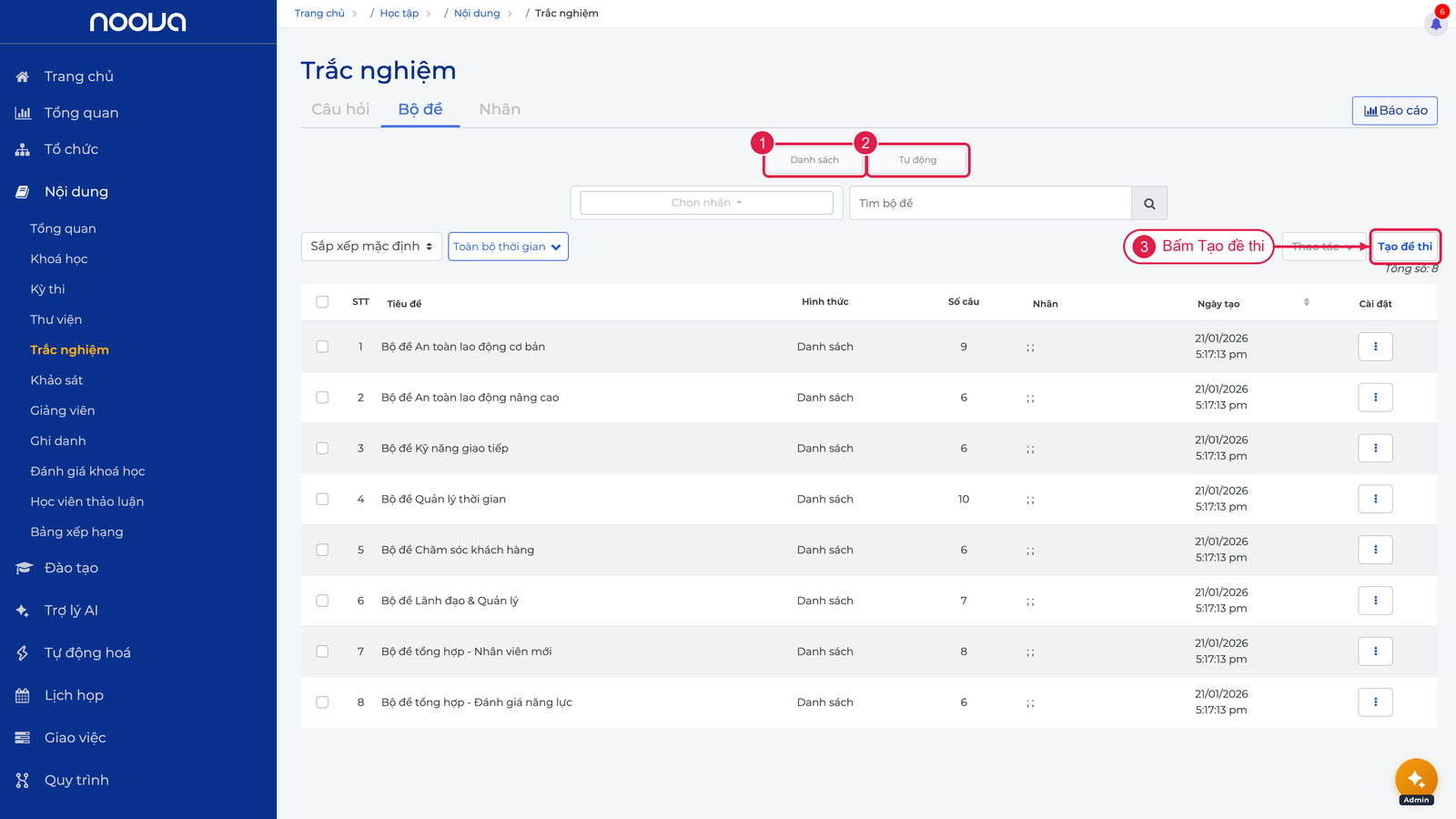Switch to the Nhãn tab
The width and height of the screenshot is (1456, 819).
(500, 109)
